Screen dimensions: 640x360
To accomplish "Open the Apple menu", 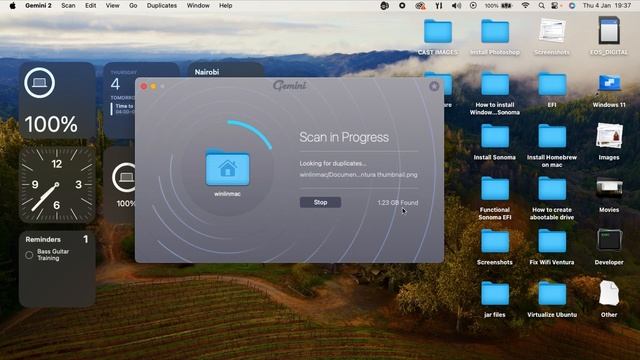I will [12, 5].
